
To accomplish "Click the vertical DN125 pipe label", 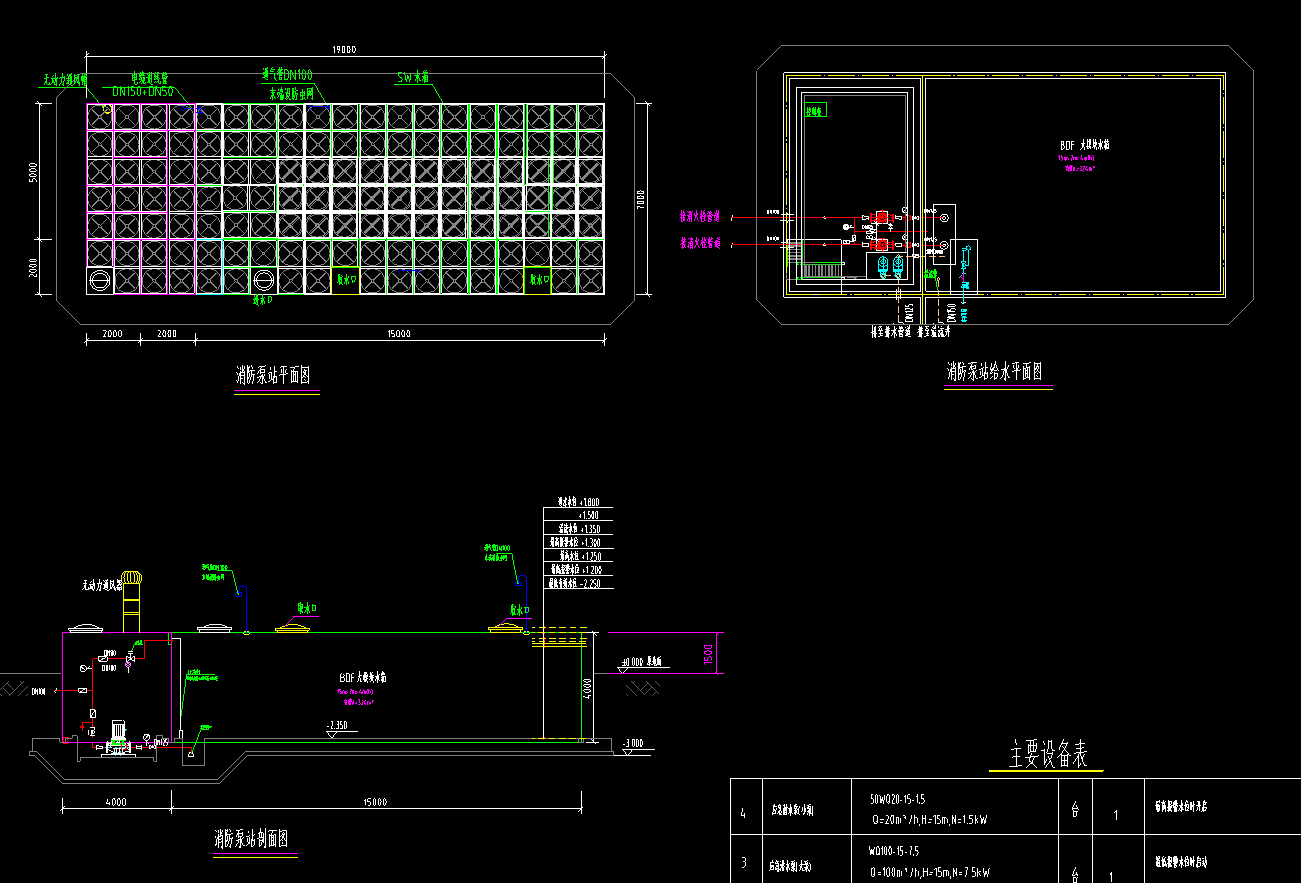I will click(x=908, y=312).
